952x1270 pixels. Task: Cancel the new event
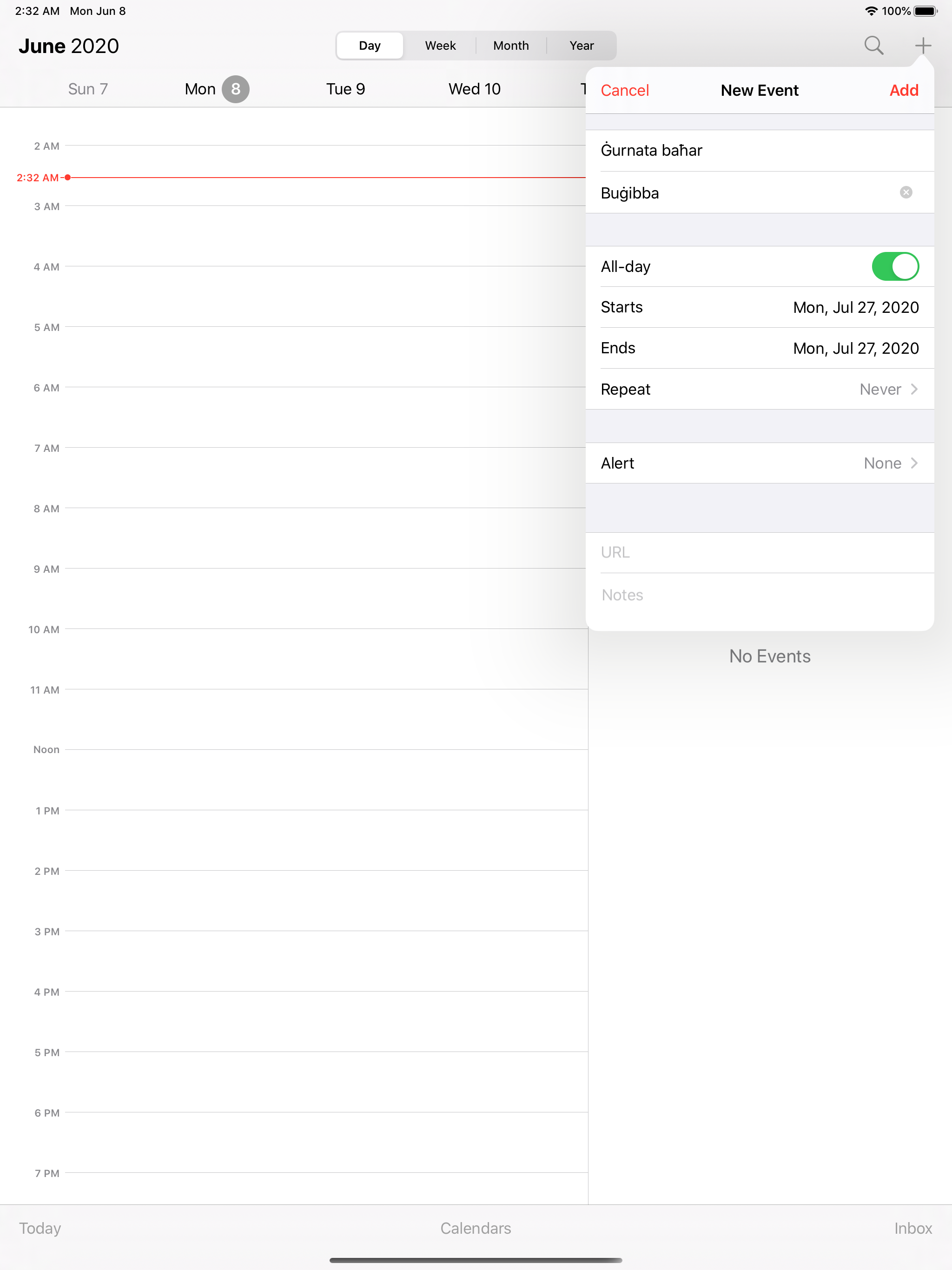click(x=625, y=90)
